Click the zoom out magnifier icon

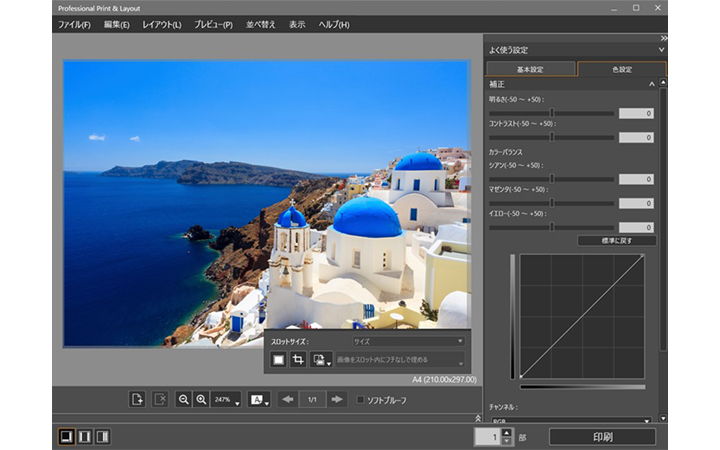(x=183, y=399)
